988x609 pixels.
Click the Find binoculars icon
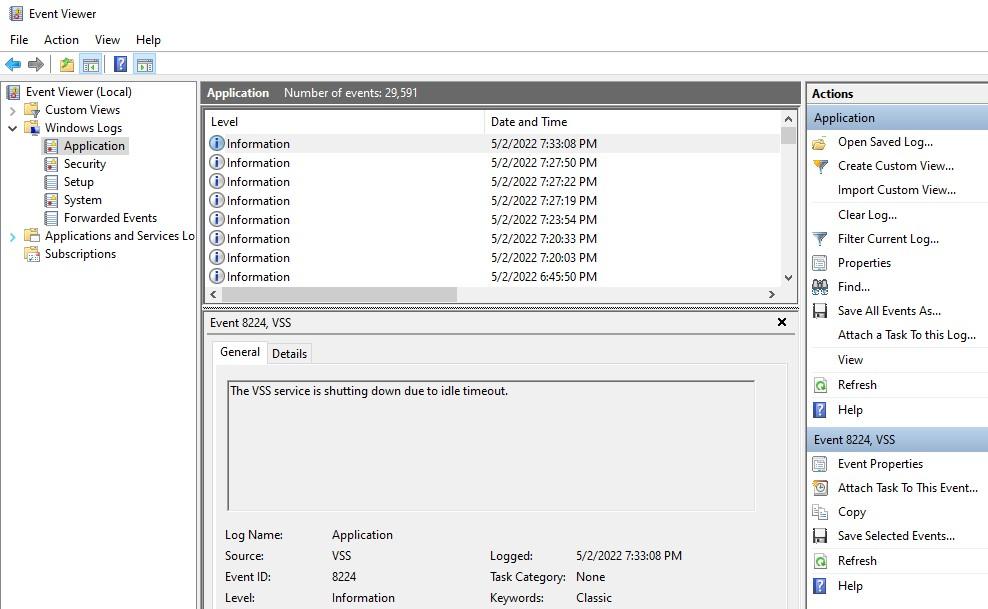pyautogui.click(x=820, y=287)
